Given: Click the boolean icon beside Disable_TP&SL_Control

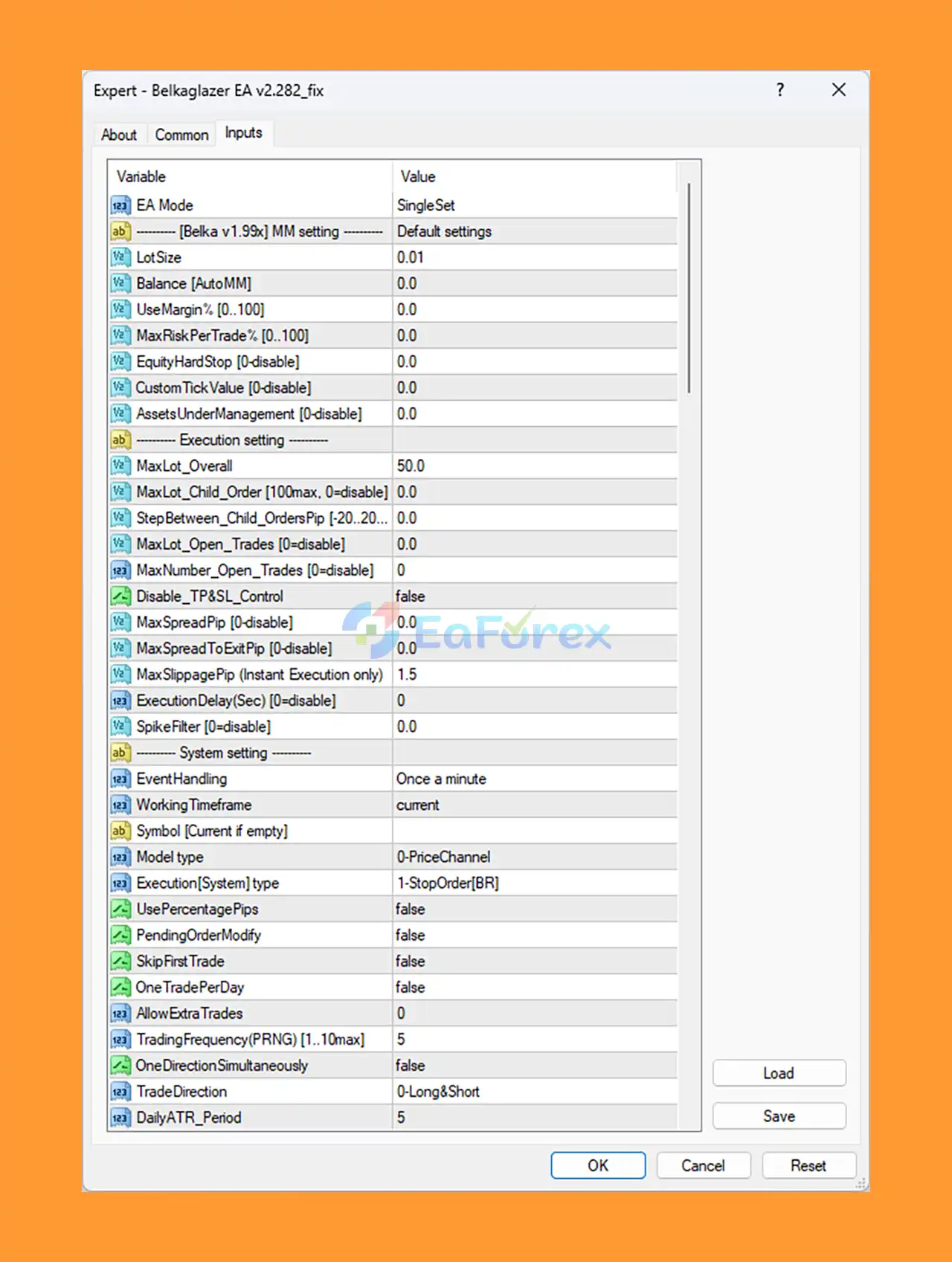Looking at the screenshot, I should tap(120, 596).
